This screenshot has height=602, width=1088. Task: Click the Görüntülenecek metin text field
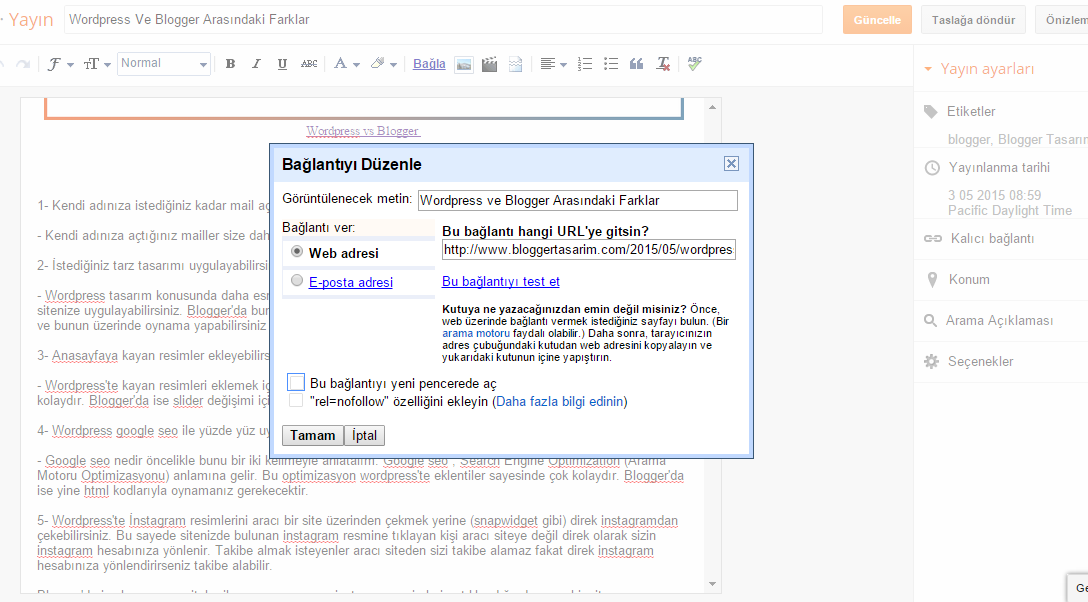click(577, 200)
